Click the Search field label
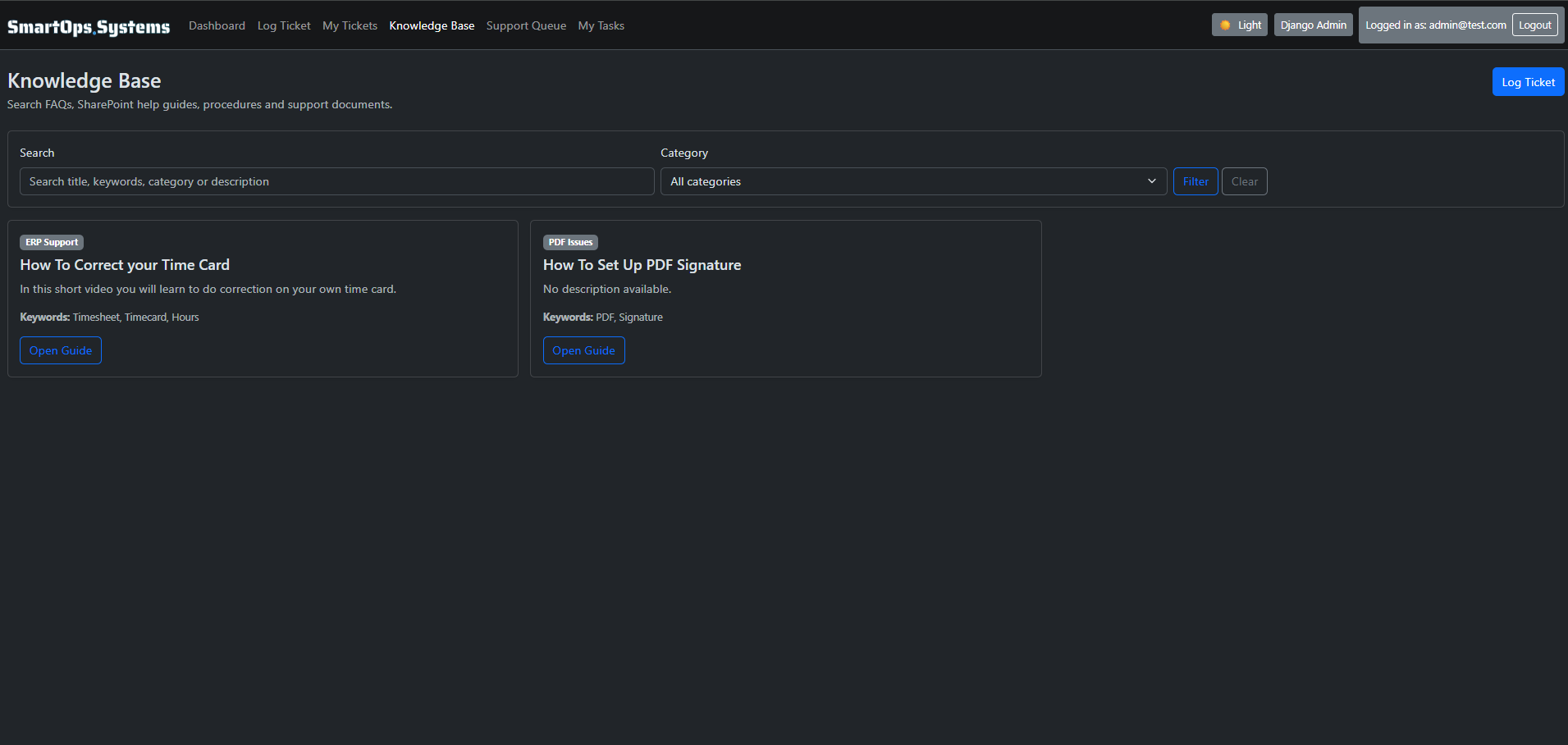The height and width of the screenshot is (745, 1568). 37,153
